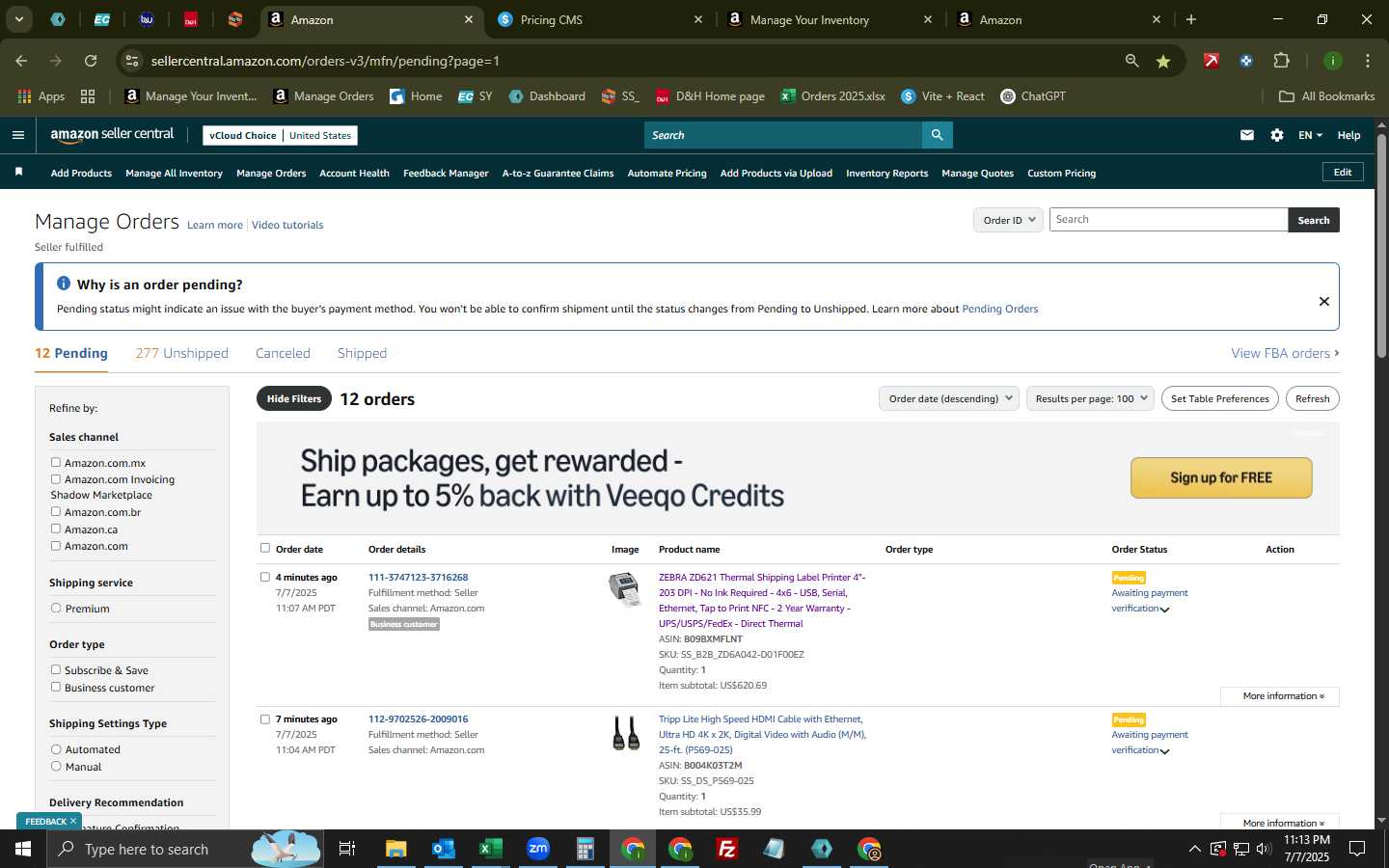
Task: Open the settings gear icon in Seller Central
Action: (x=1277, y=135)
